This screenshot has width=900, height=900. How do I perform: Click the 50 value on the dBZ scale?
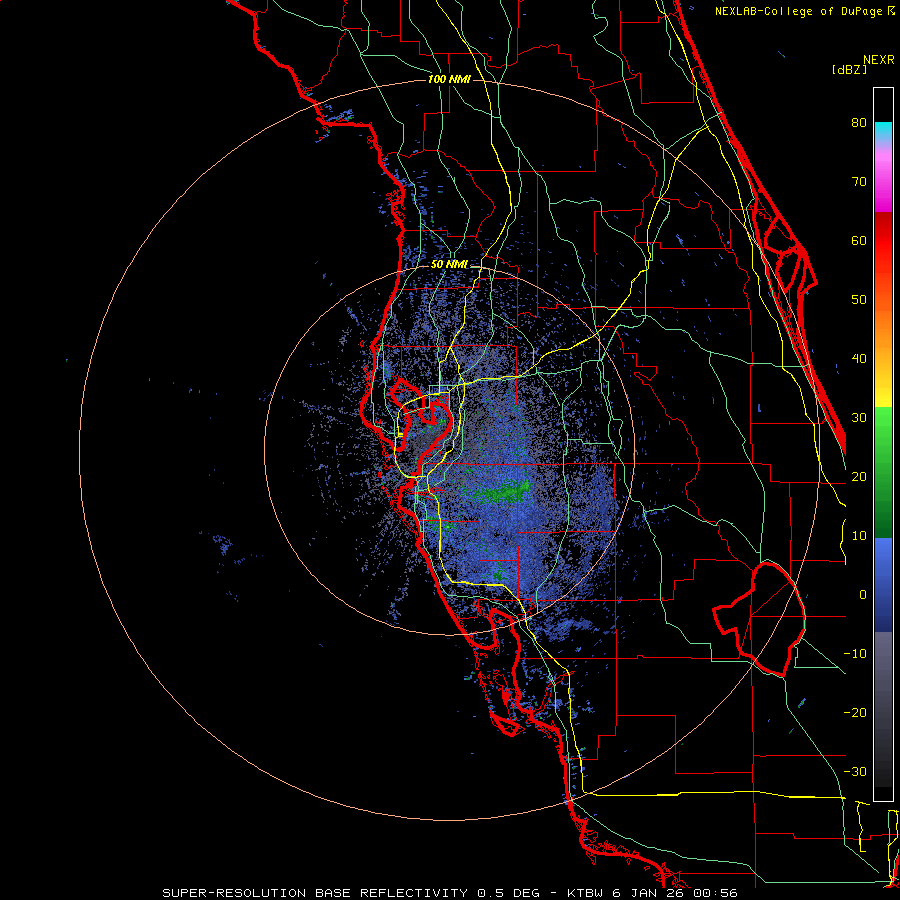point(859,300)
